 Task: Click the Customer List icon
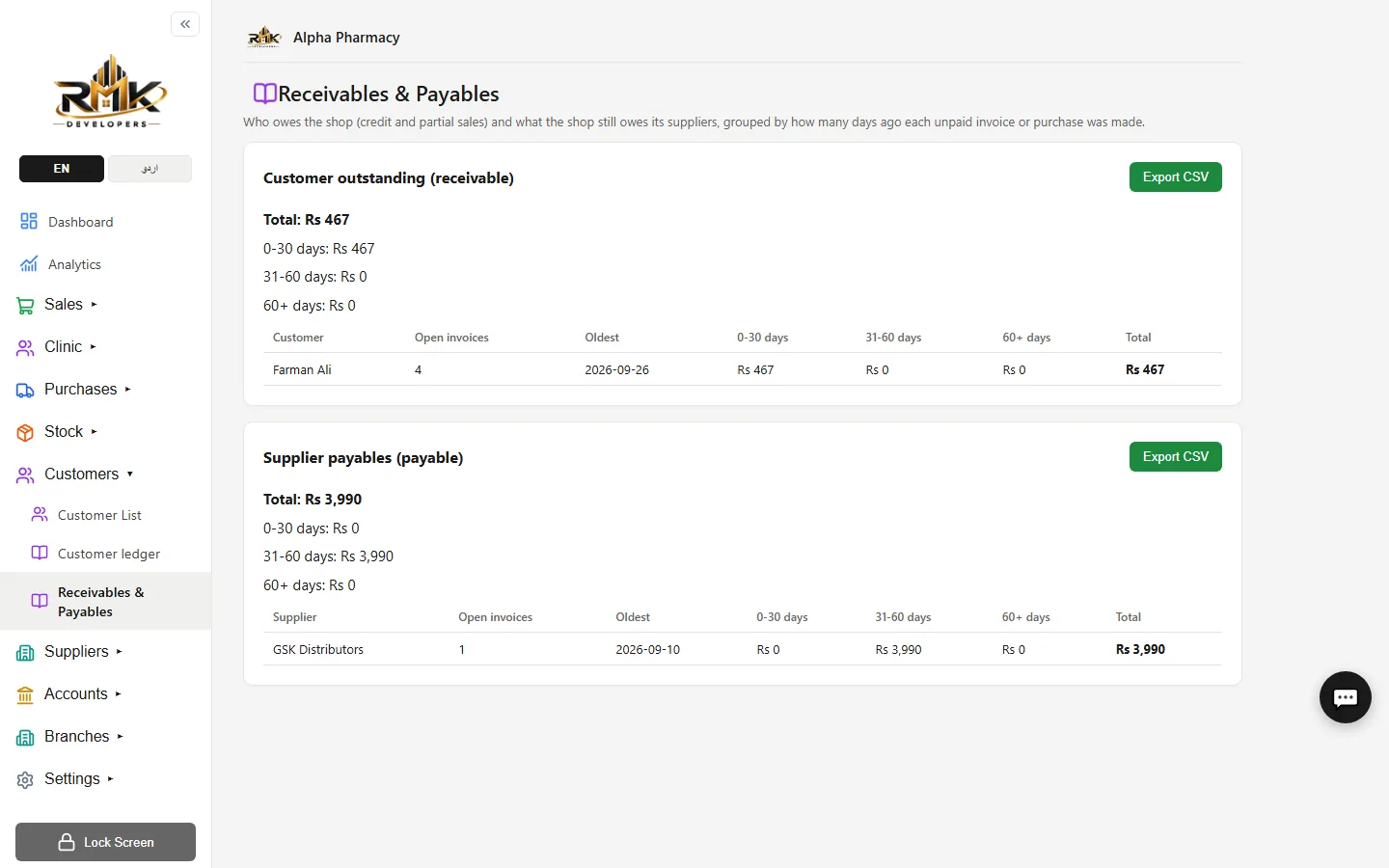40,515
